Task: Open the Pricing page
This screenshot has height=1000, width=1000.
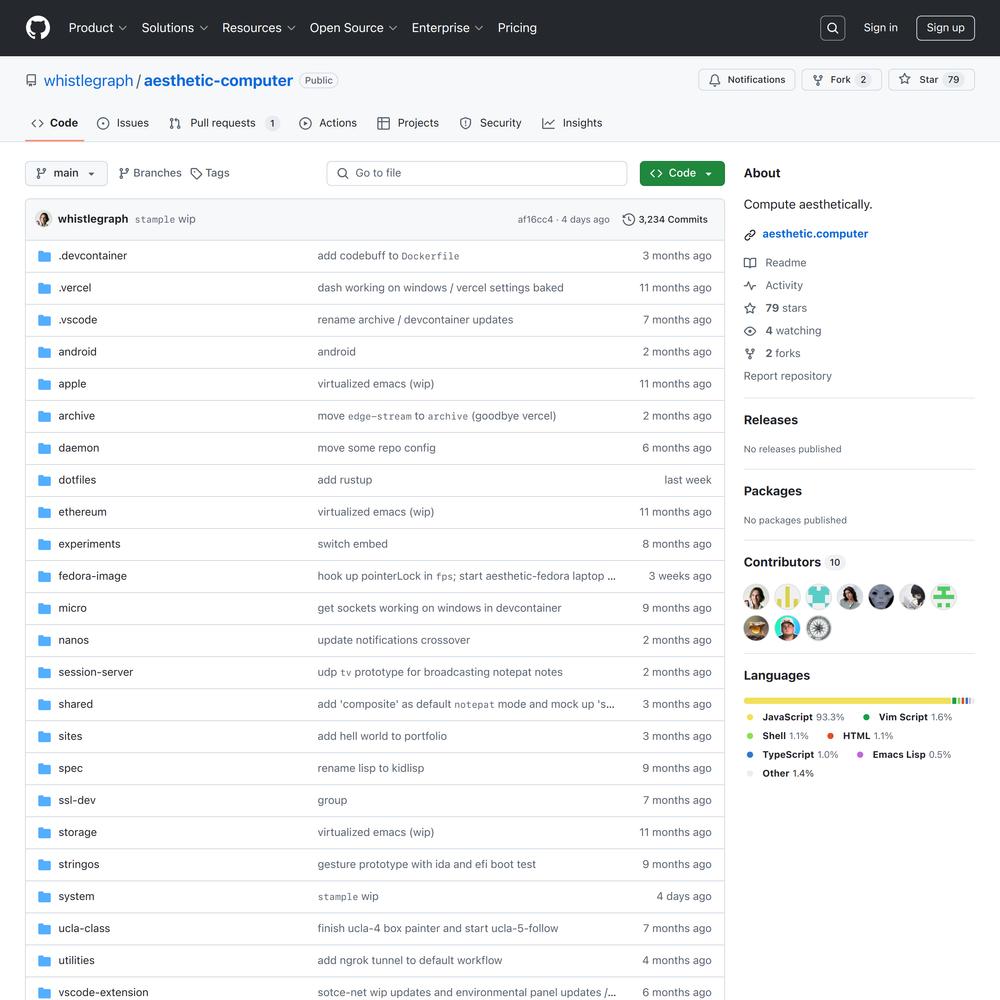Action: (x=517, y=28)
